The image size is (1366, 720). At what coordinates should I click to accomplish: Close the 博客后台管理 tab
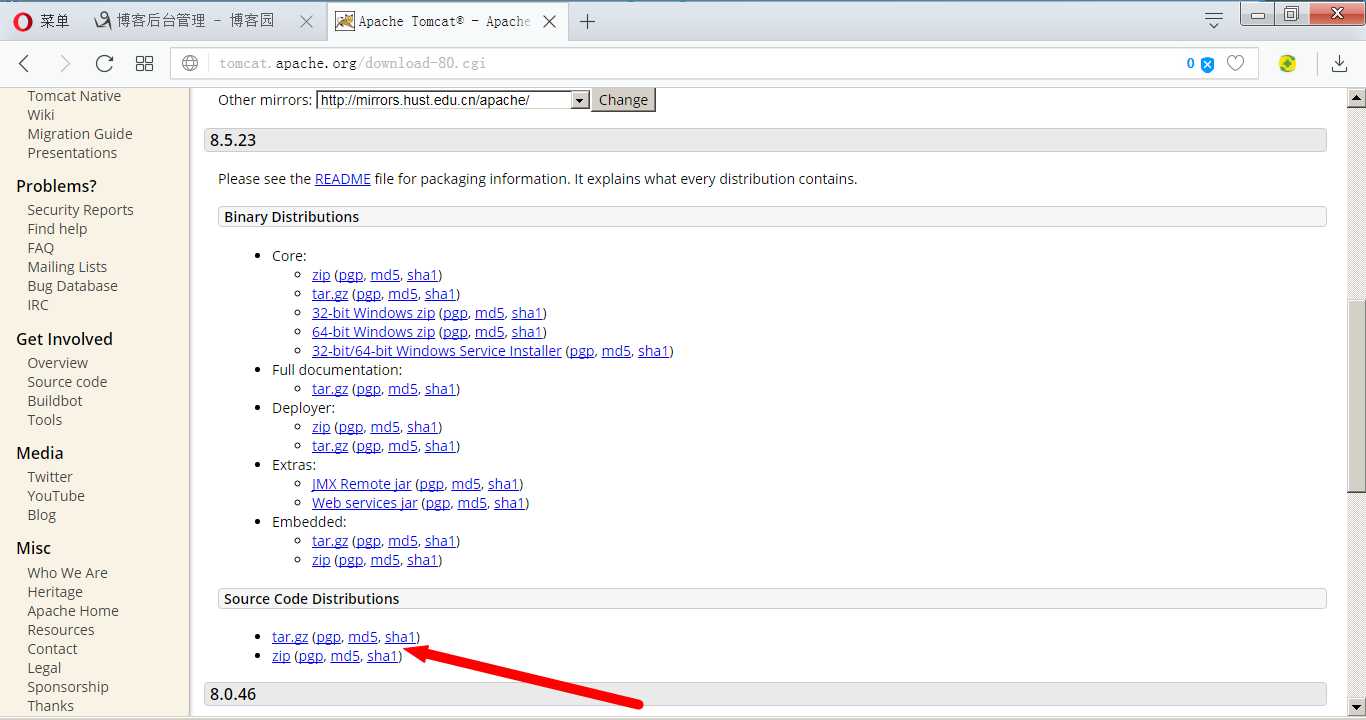point(307,21)
